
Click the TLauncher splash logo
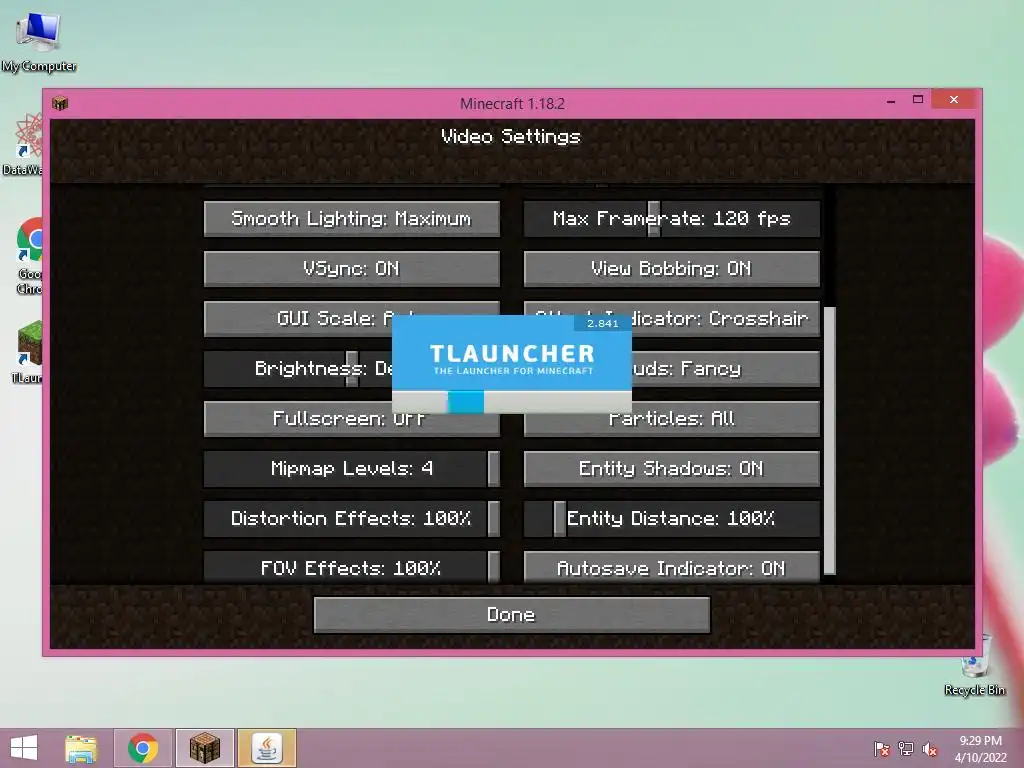pyautogui.click(x=512, y=359)
